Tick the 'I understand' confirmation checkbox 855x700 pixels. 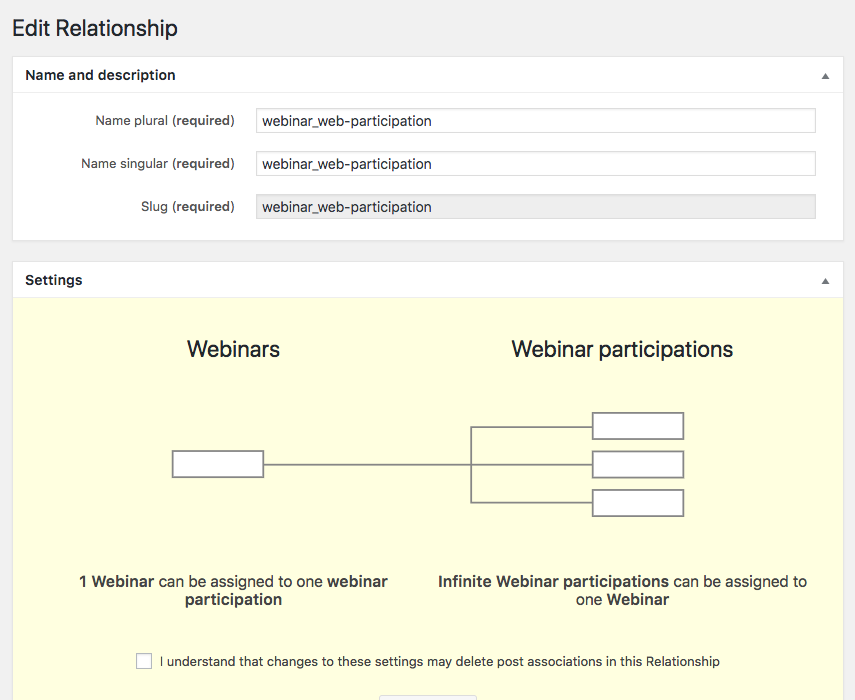pos(144,661)
